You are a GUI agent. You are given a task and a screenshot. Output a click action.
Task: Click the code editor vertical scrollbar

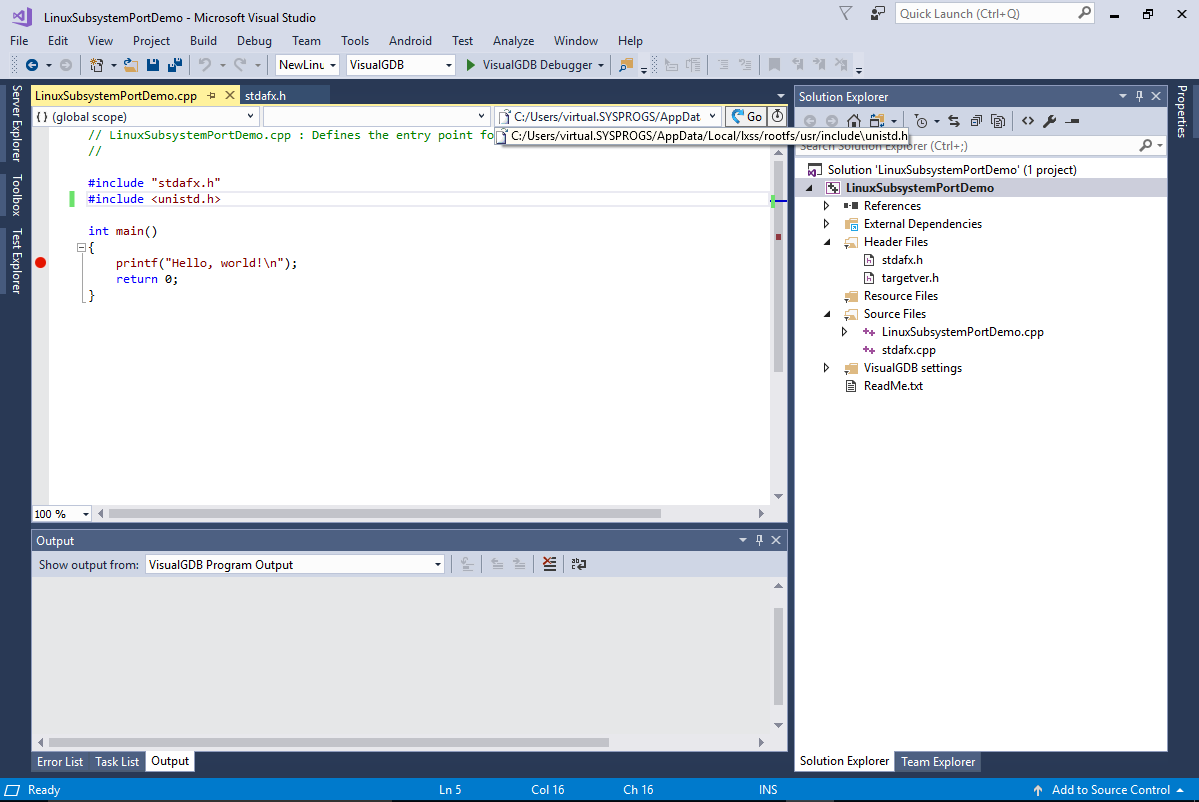tap(778, 265)
